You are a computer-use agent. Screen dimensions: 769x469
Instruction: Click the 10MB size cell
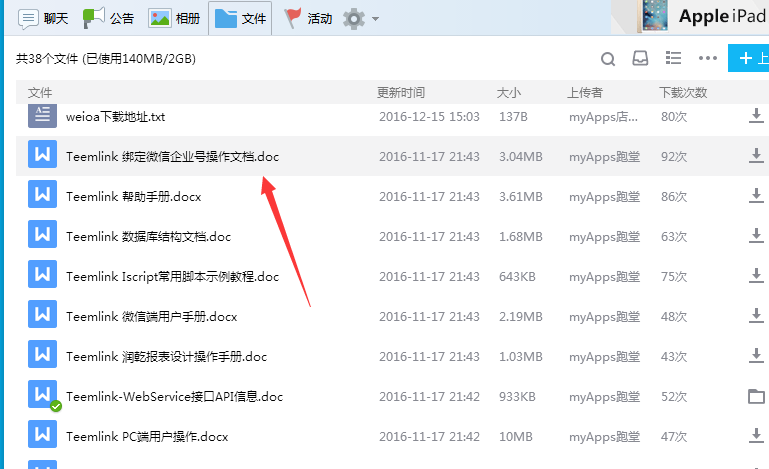point(515,437)
